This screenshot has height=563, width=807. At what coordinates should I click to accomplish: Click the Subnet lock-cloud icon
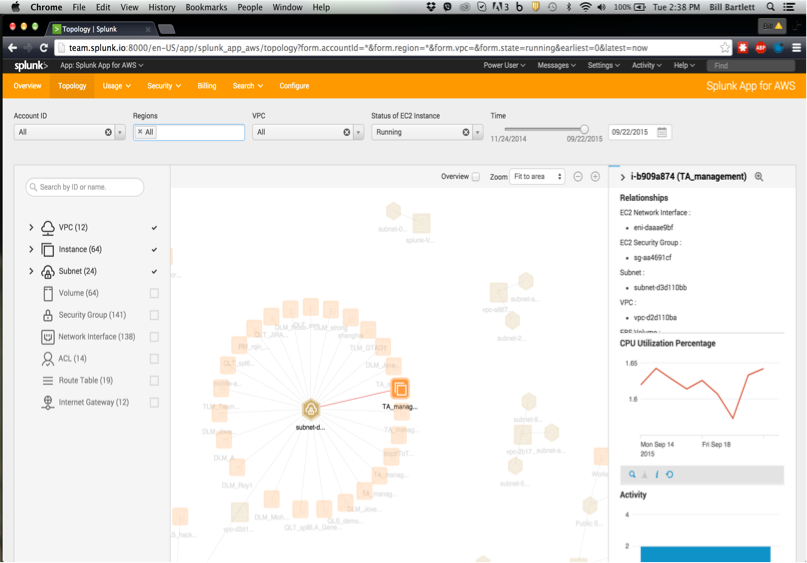pos(47,271)
